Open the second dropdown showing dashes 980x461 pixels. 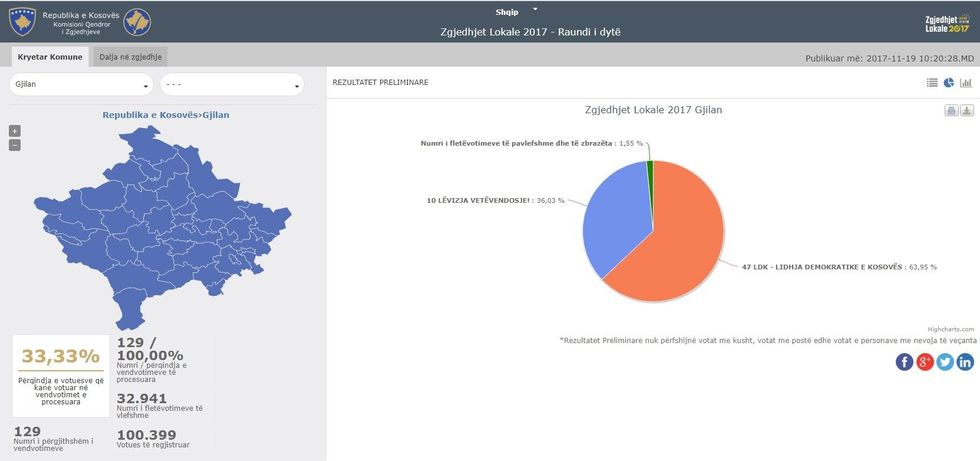pyautogui.click(x=231, y=85)
